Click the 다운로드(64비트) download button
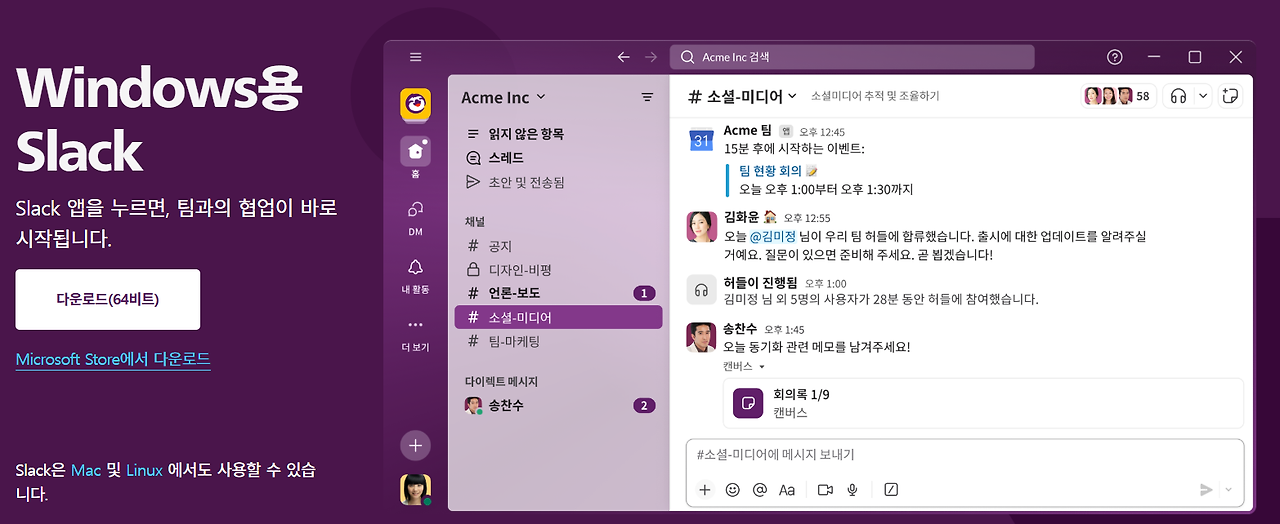 click(108, 299)
